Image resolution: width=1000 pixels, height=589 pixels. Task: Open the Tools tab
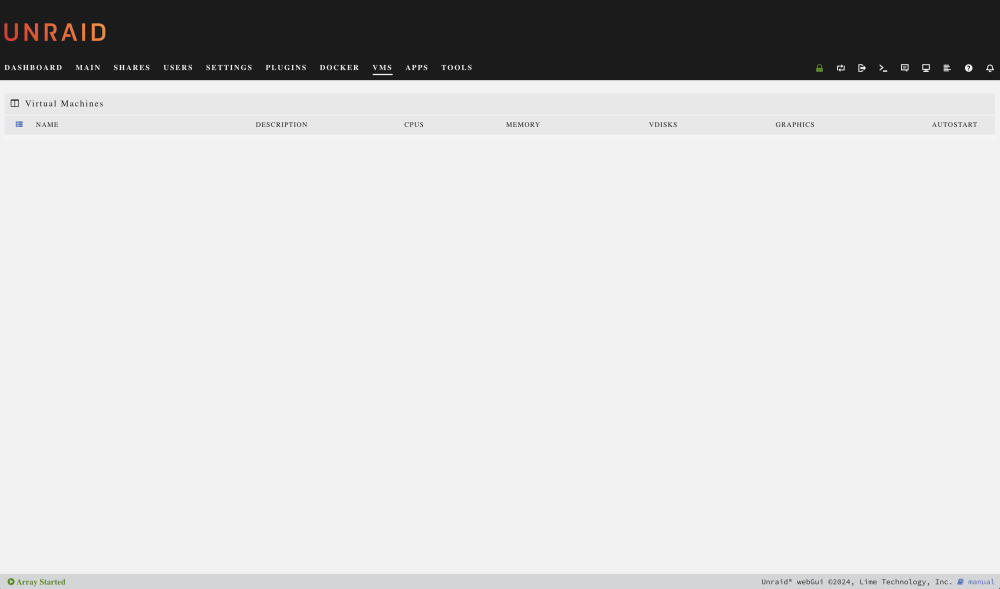click(x=457, y=68)
